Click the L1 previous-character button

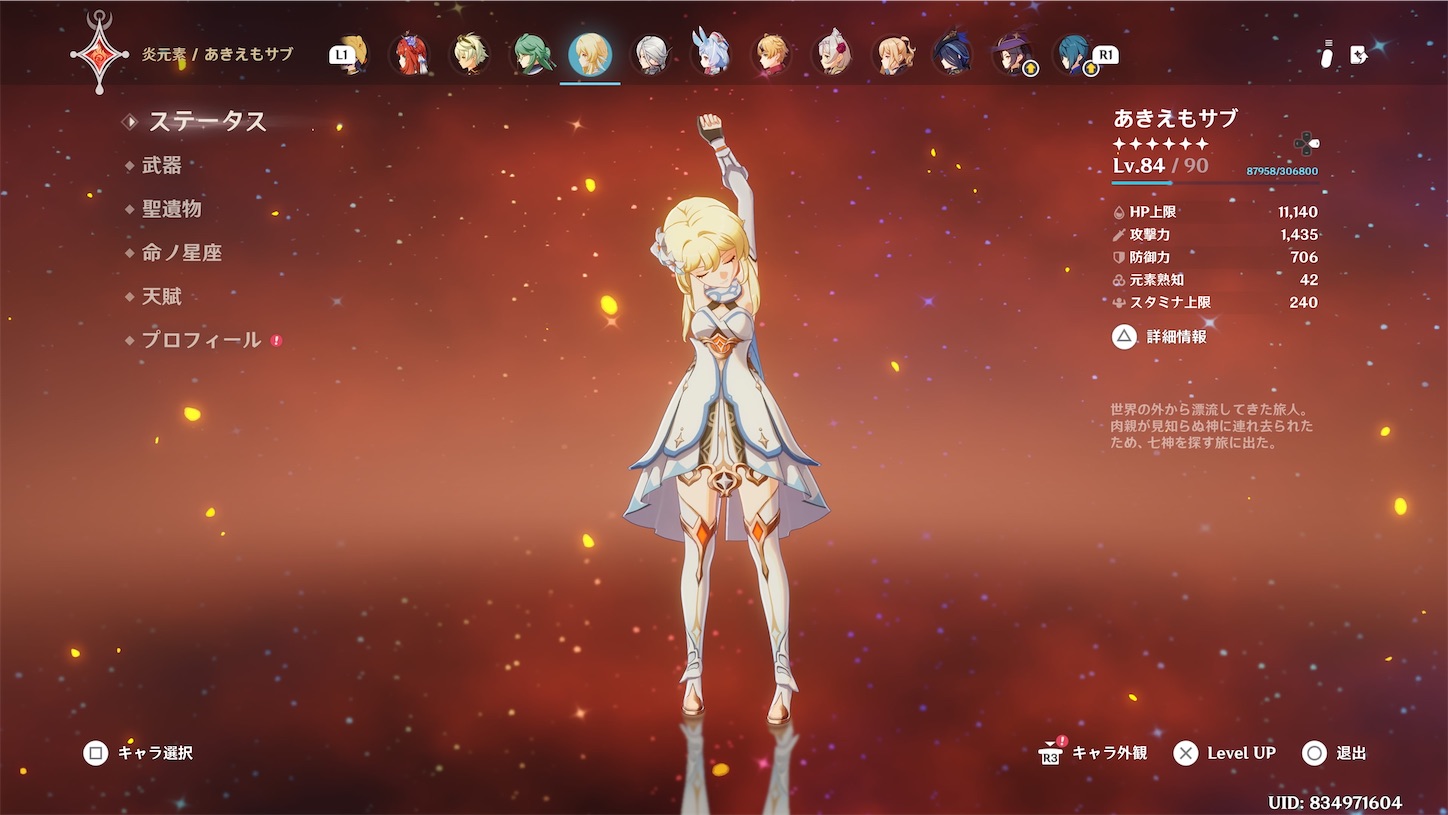tap(342, 55)
